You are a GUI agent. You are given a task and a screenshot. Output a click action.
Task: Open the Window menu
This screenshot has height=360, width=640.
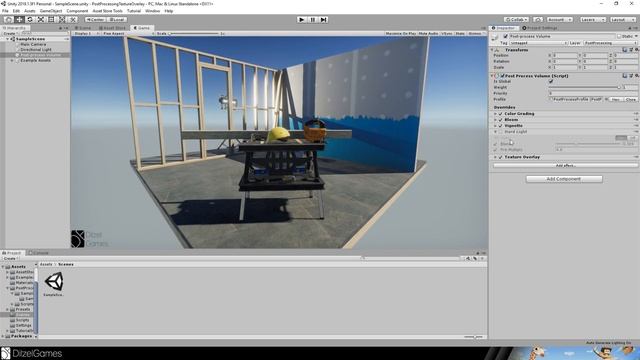(153, 11)
